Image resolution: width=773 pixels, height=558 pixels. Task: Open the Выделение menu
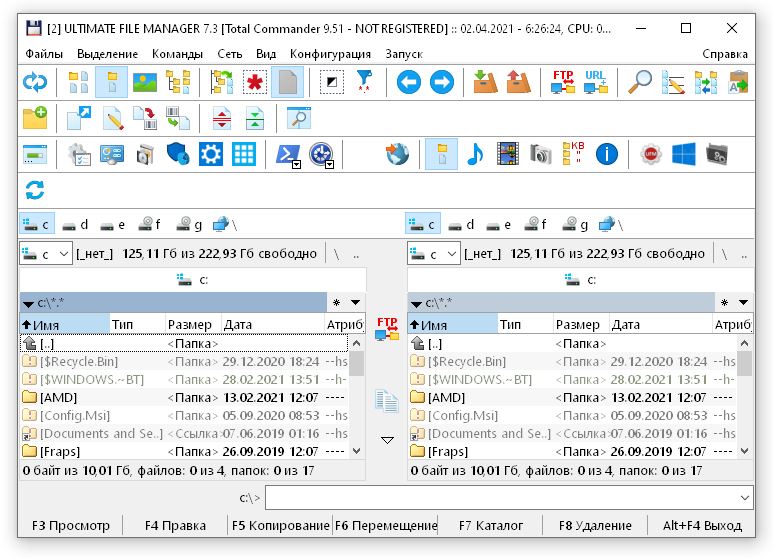(107, 54)
